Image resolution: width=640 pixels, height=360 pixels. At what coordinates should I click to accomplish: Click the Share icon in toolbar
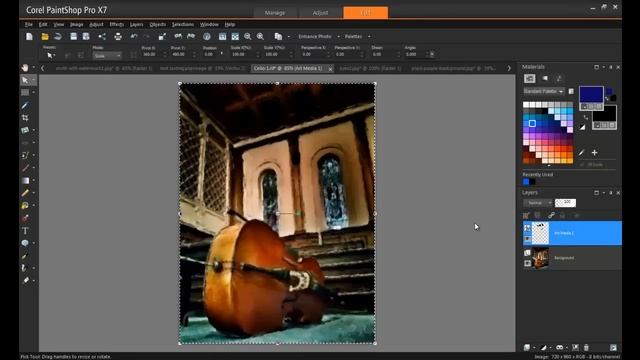coord(102,37)
